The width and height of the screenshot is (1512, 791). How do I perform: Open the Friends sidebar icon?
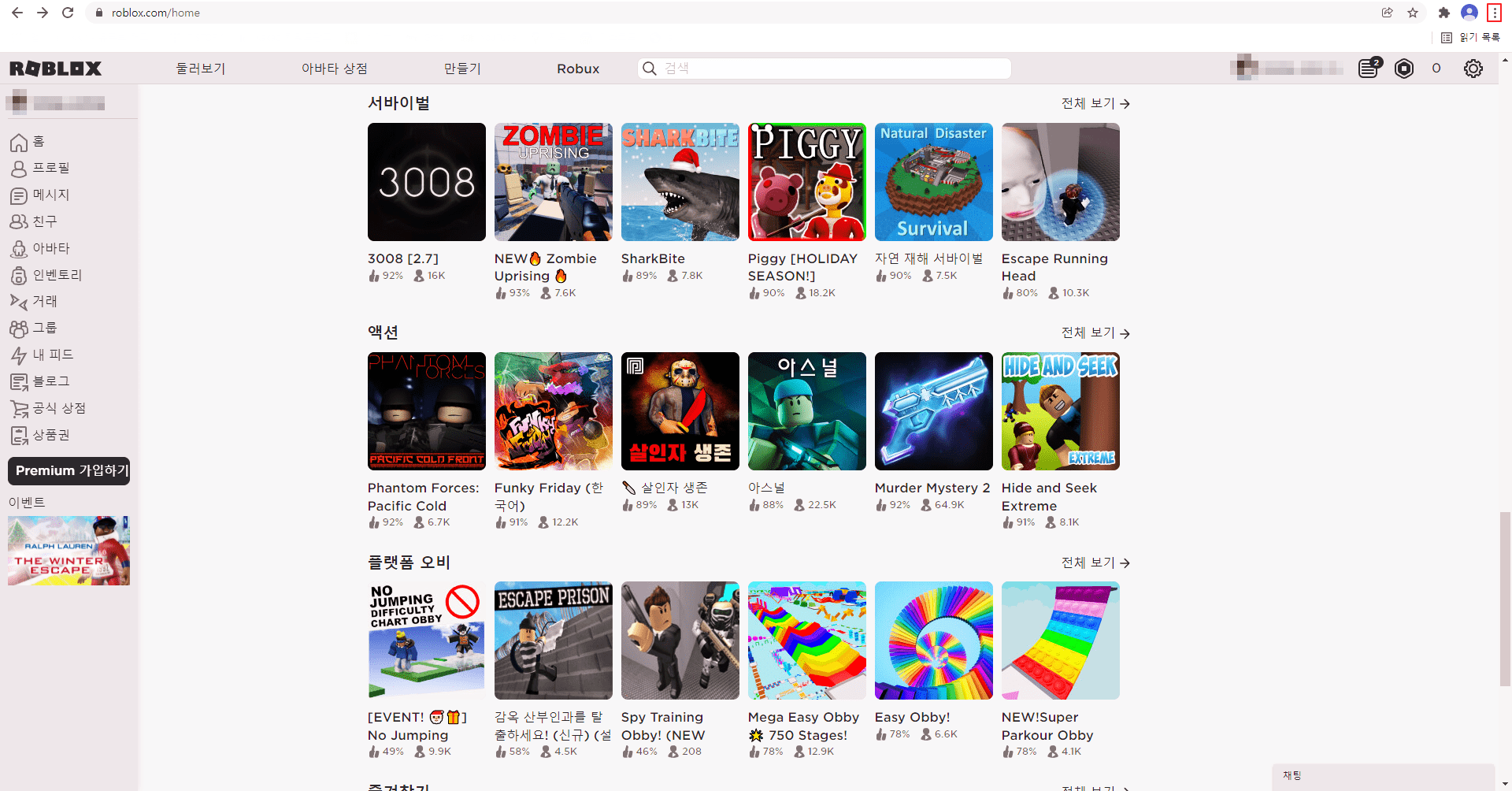coord(19,221)
